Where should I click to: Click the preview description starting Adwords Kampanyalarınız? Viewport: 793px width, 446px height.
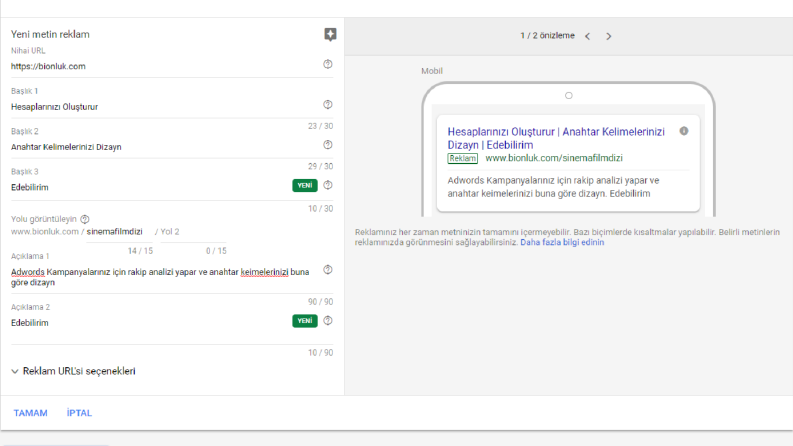tap(554, 187)
